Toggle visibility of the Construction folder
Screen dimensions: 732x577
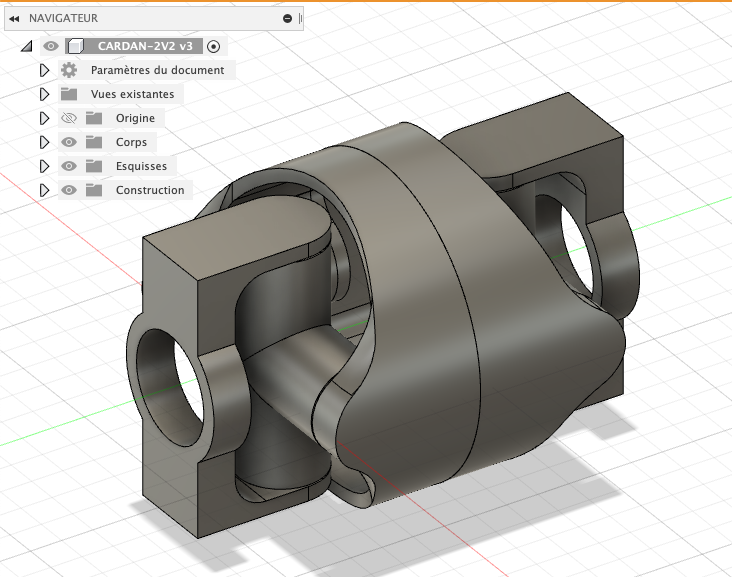pos(69,190)
